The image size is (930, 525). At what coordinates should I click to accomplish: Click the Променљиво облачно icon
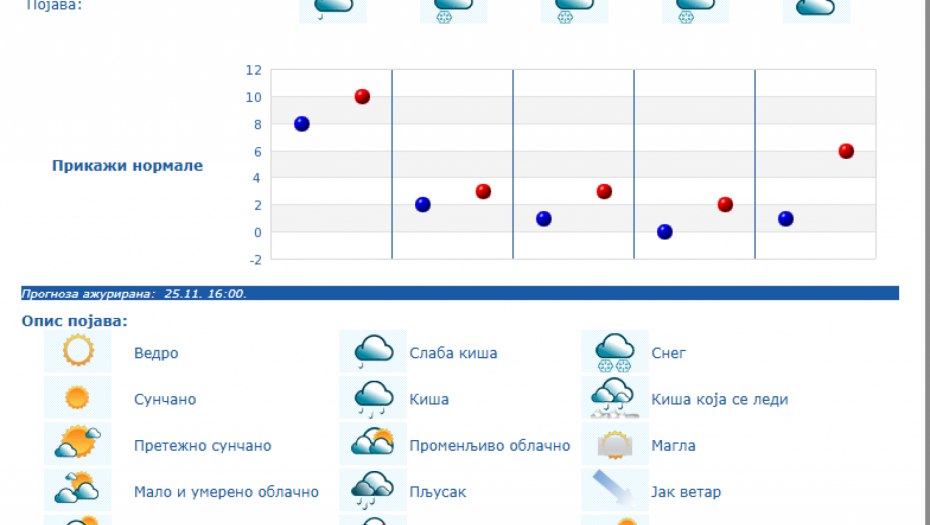pyautogui.click(x=373, y=444)
